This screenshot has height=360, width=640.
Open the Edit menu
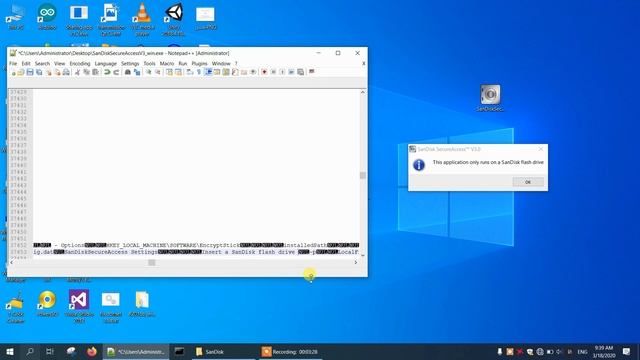coord(26,64)
